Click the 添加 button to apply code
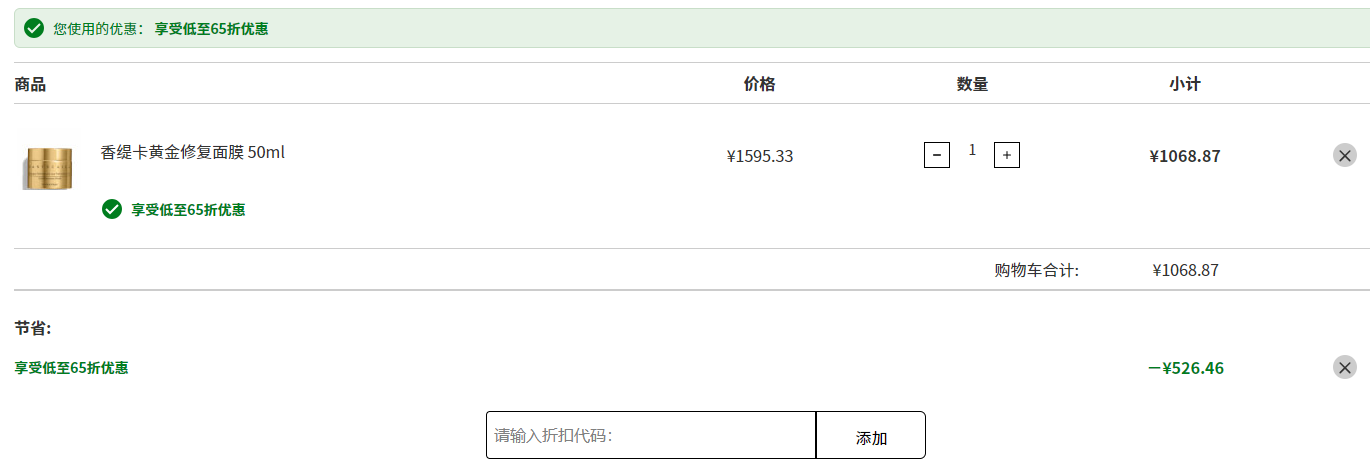The width and height of the screenshot is (1370, 459). click(x=871, y=435)
